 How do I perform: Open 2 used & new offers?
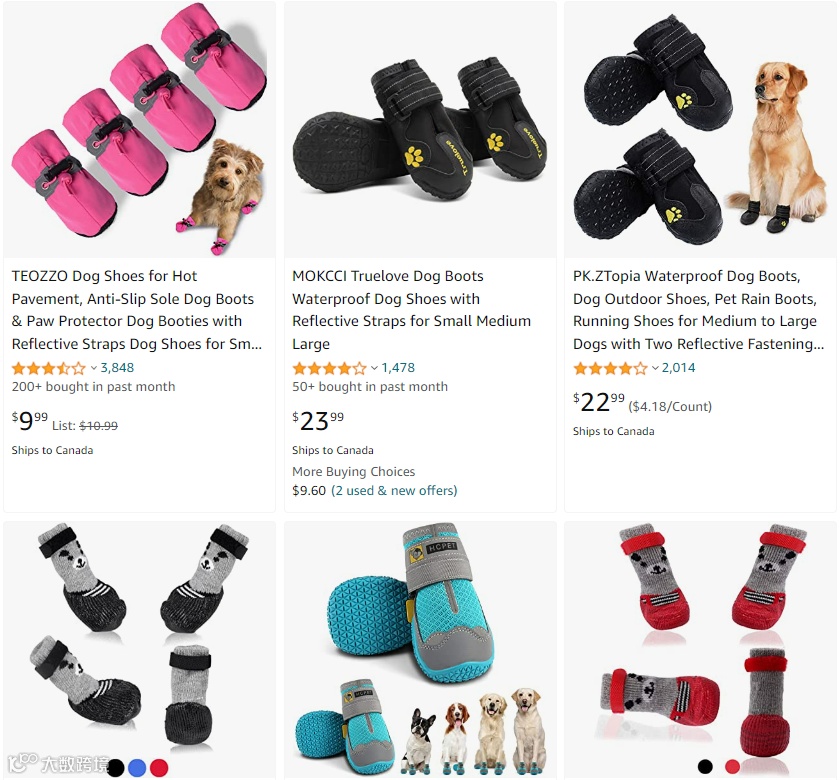click(394, 490)
